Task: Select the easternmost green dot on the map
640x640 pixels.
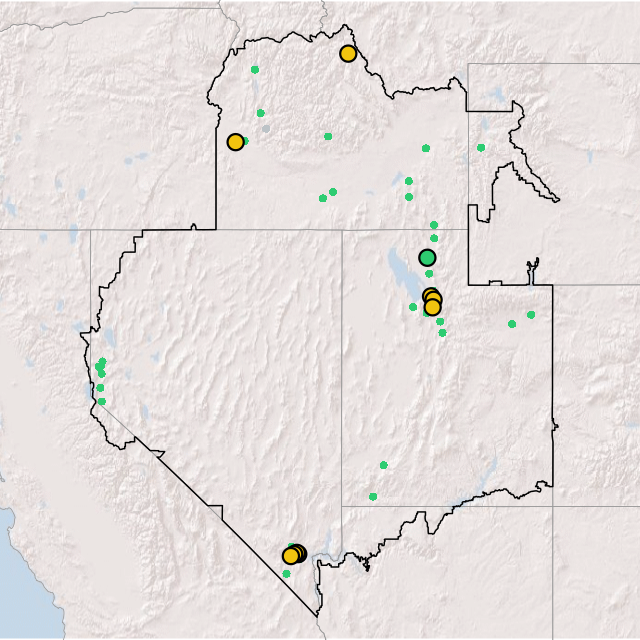Action: tap(531, 315)
